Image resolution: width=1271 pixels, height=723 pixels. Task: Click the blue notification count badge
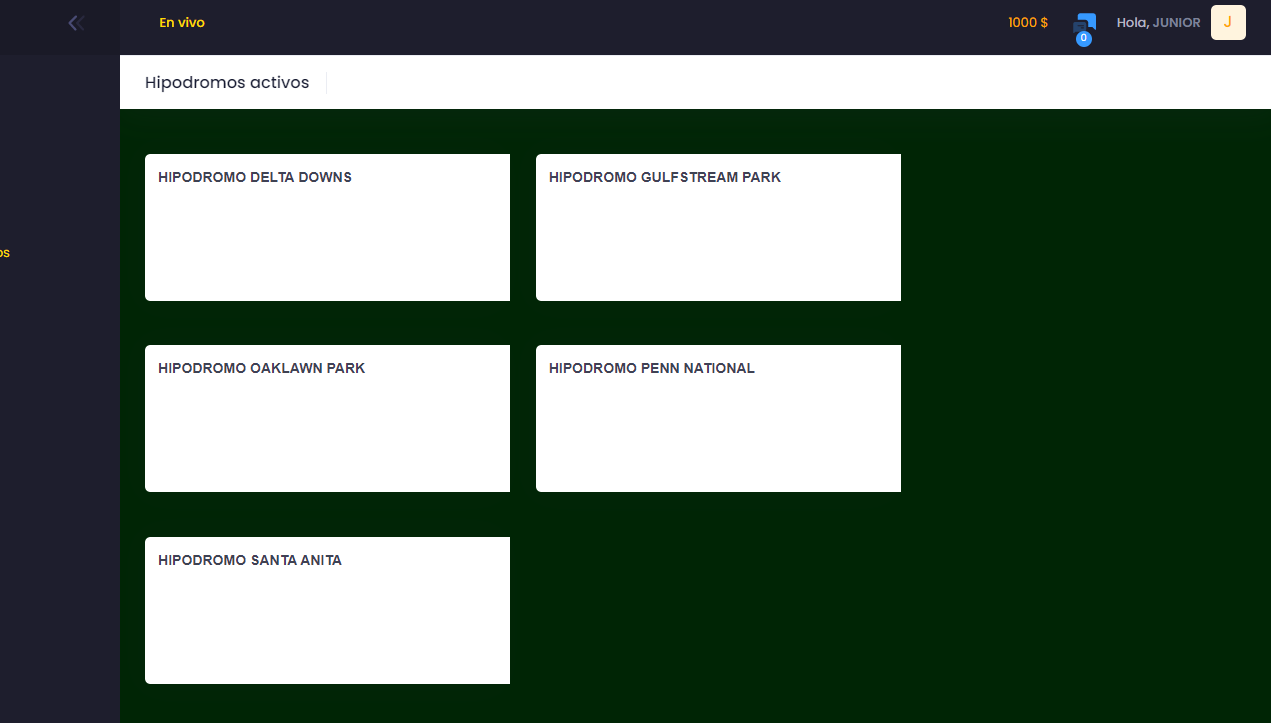pos(1083,38)
